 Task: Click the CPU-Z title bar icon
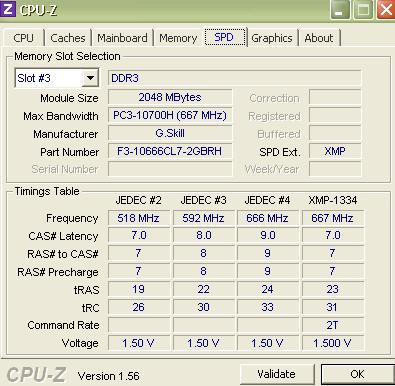coord(7,9)
